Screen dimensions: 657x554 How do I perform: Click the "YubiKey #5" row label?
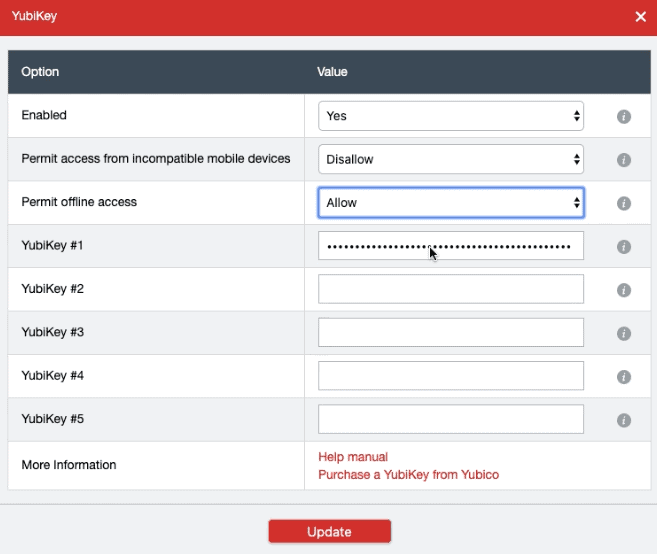coord(52,419)
